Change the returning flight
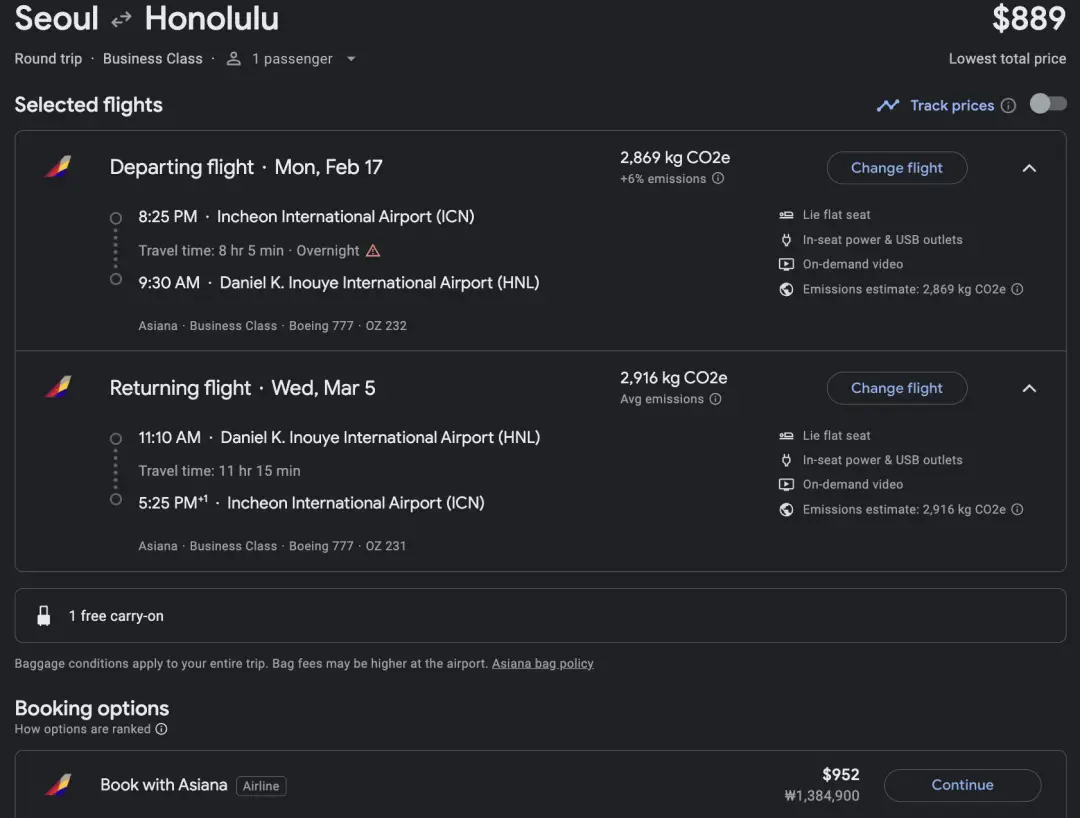This screenshot has height=818, width=1080. (896, 388)
